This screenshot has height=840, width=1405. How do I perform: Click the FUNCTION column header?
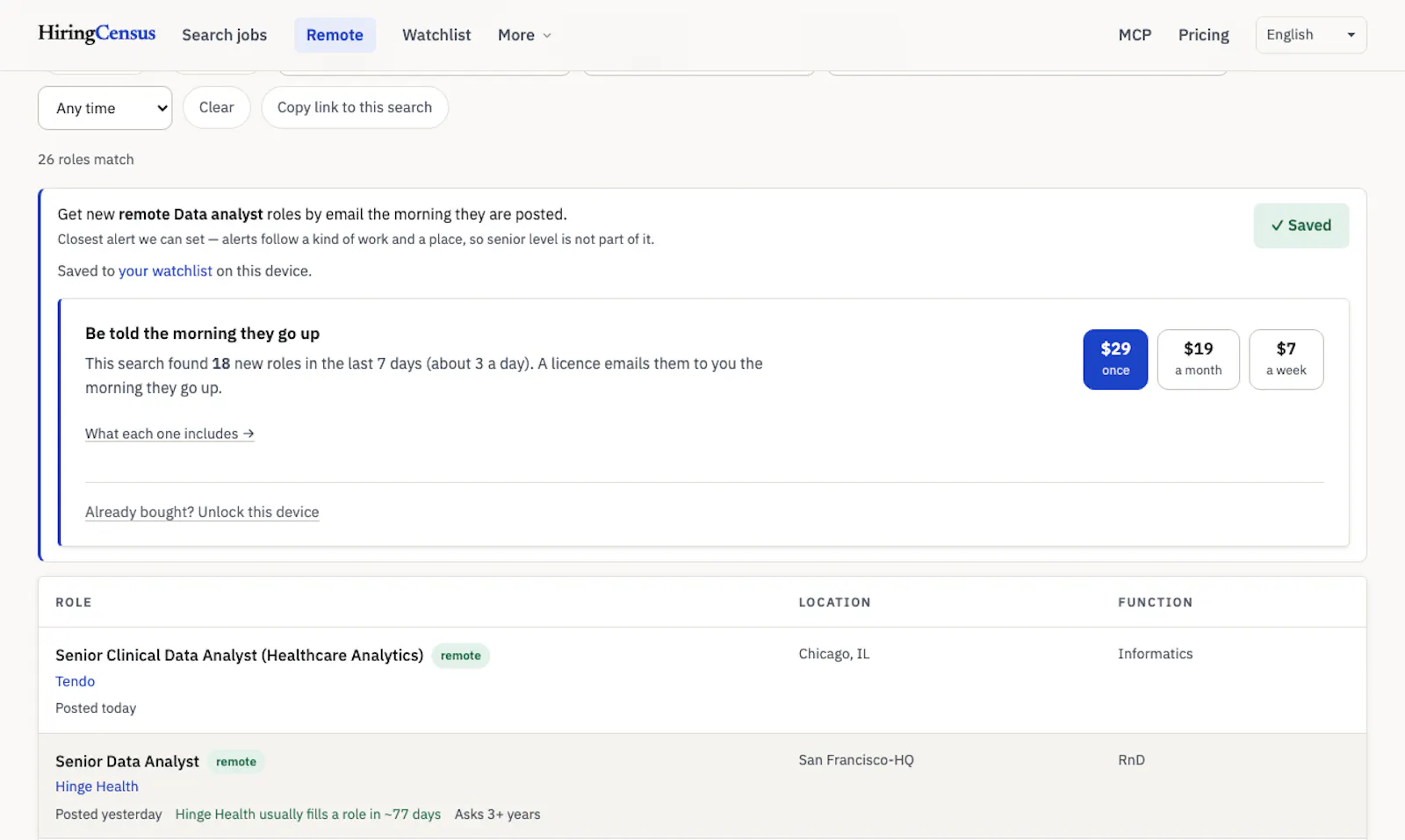(x=1155, y=602)
